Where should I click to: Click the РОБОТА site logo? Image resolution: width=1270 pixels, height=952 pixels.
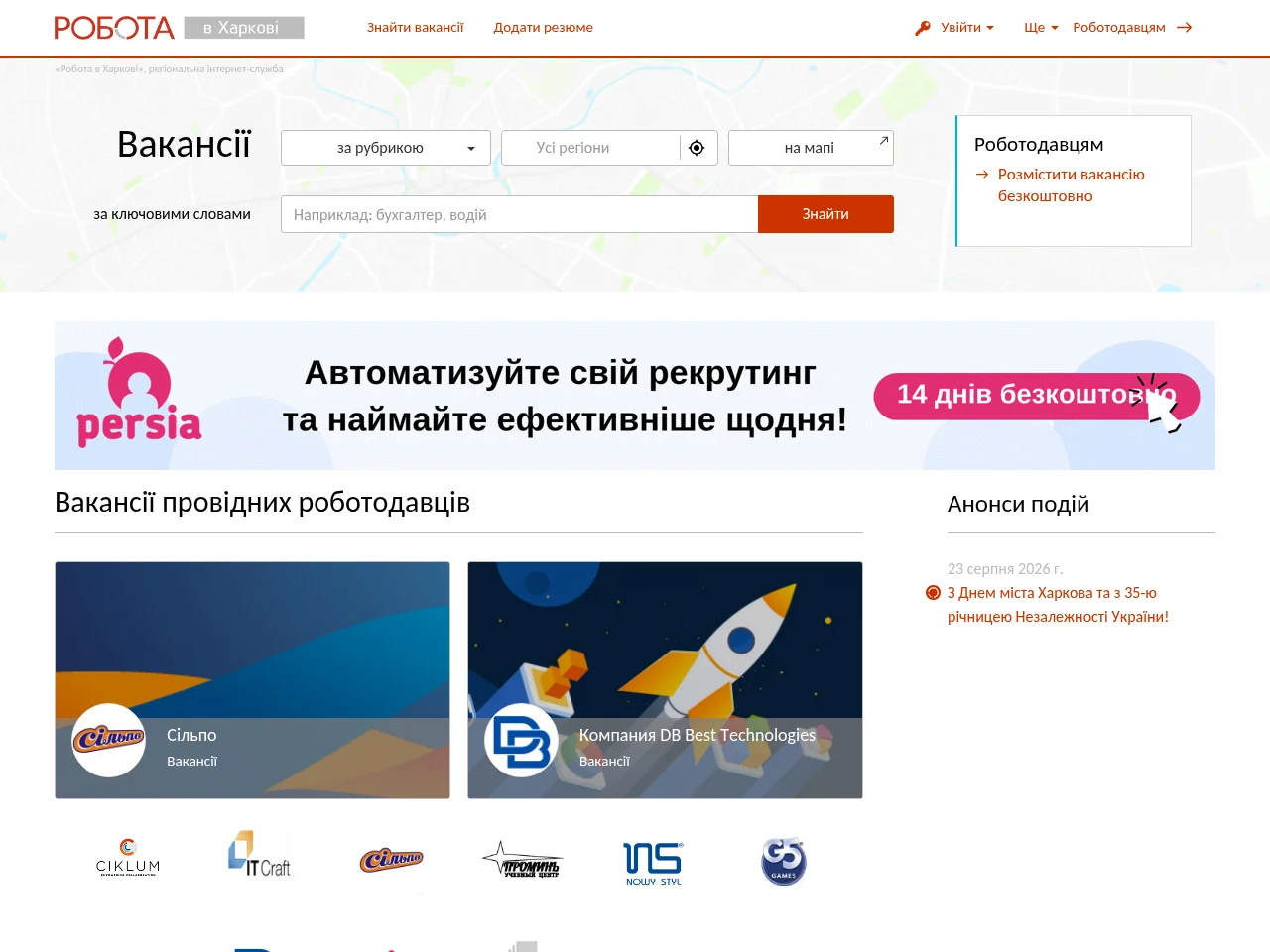click(x=114, y=28)
